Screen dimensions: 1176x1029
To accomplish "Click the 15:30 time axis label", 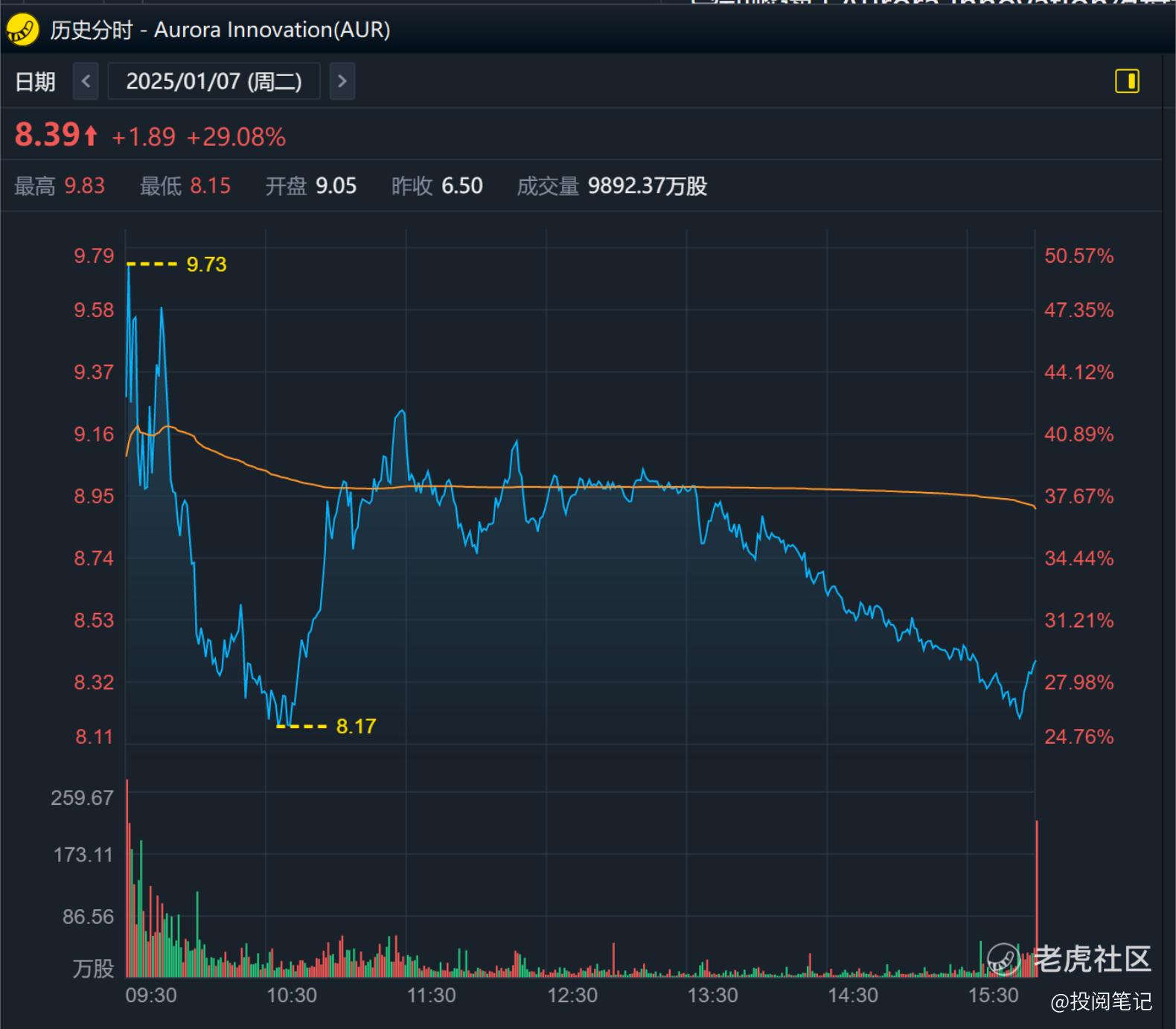I will pyautogui.click(x=993, y=995).
